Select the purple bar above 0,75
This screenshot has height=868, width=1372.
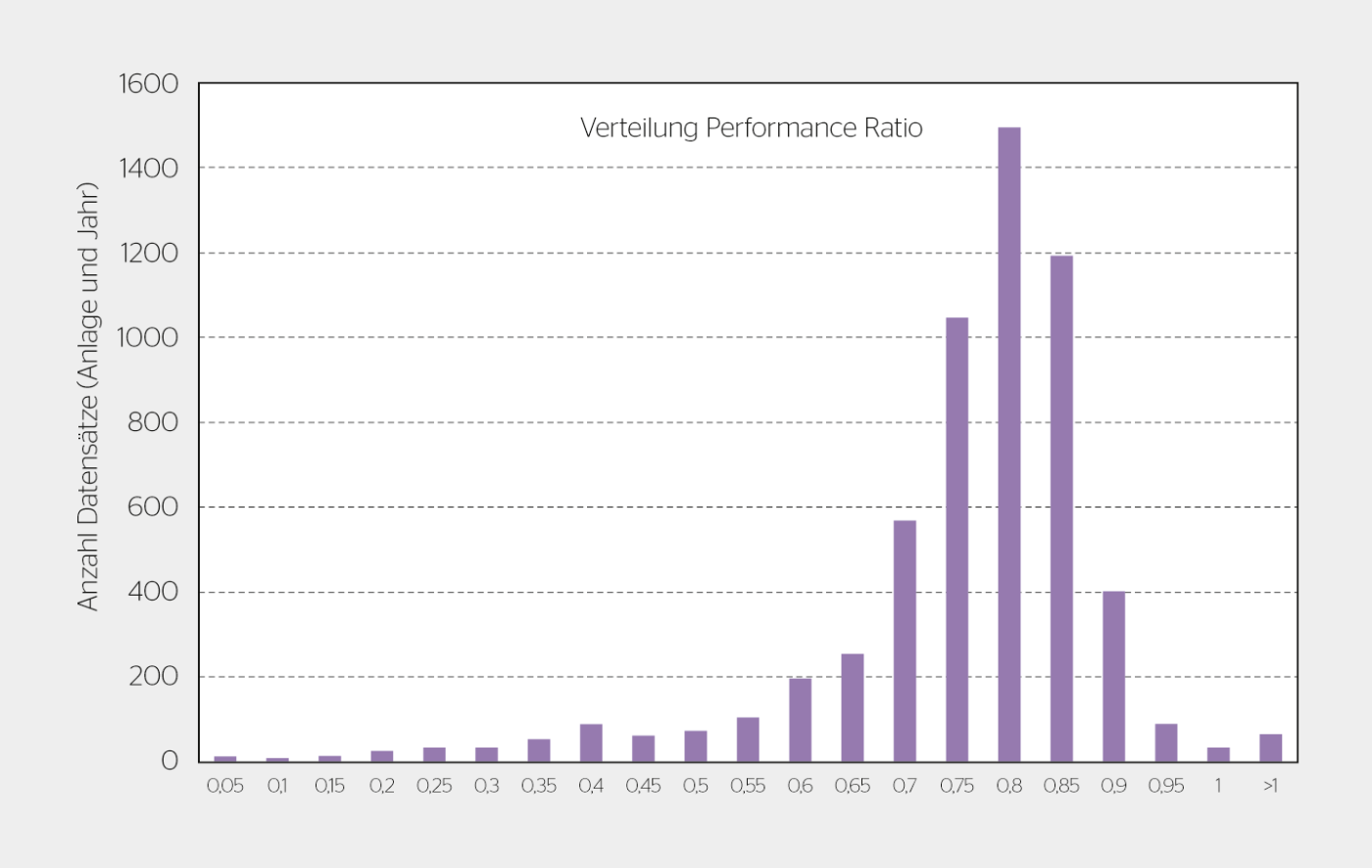point(957,540)
